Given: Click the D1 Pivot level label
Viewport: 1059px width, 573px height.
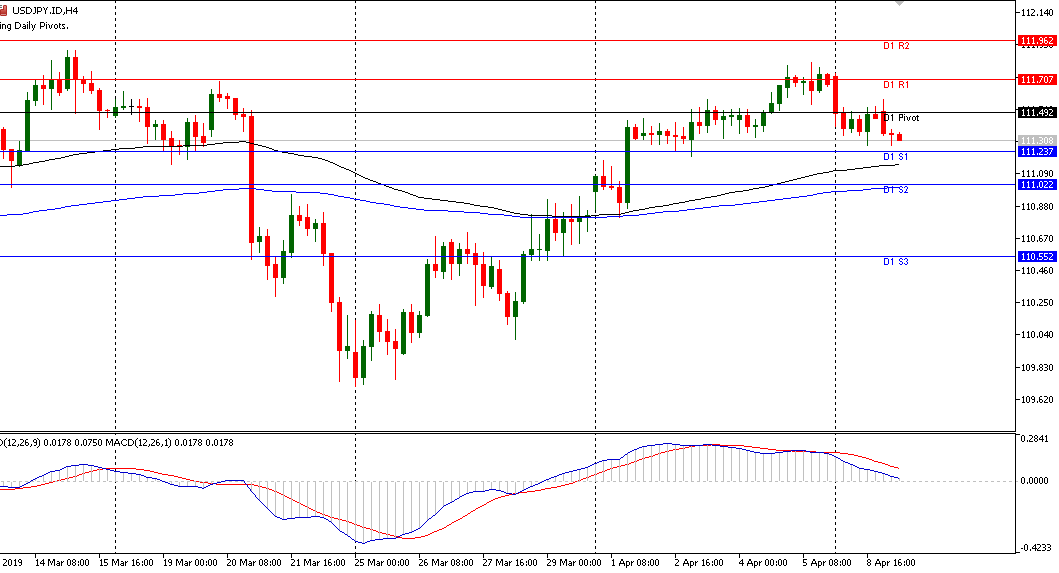Looking at the screenshot, I should point(900,118).
